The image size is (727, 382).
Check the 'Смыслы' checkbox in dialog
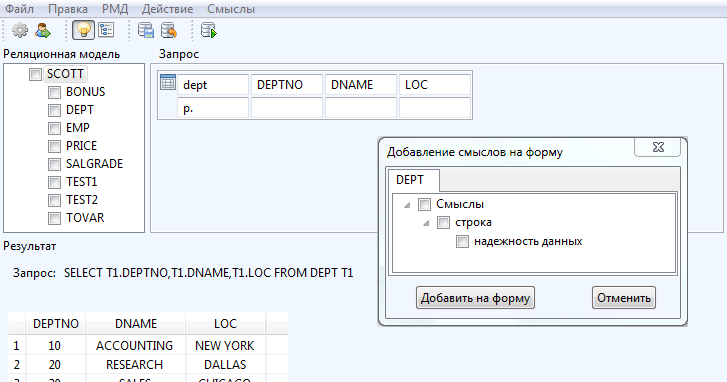tap(424, 204)
